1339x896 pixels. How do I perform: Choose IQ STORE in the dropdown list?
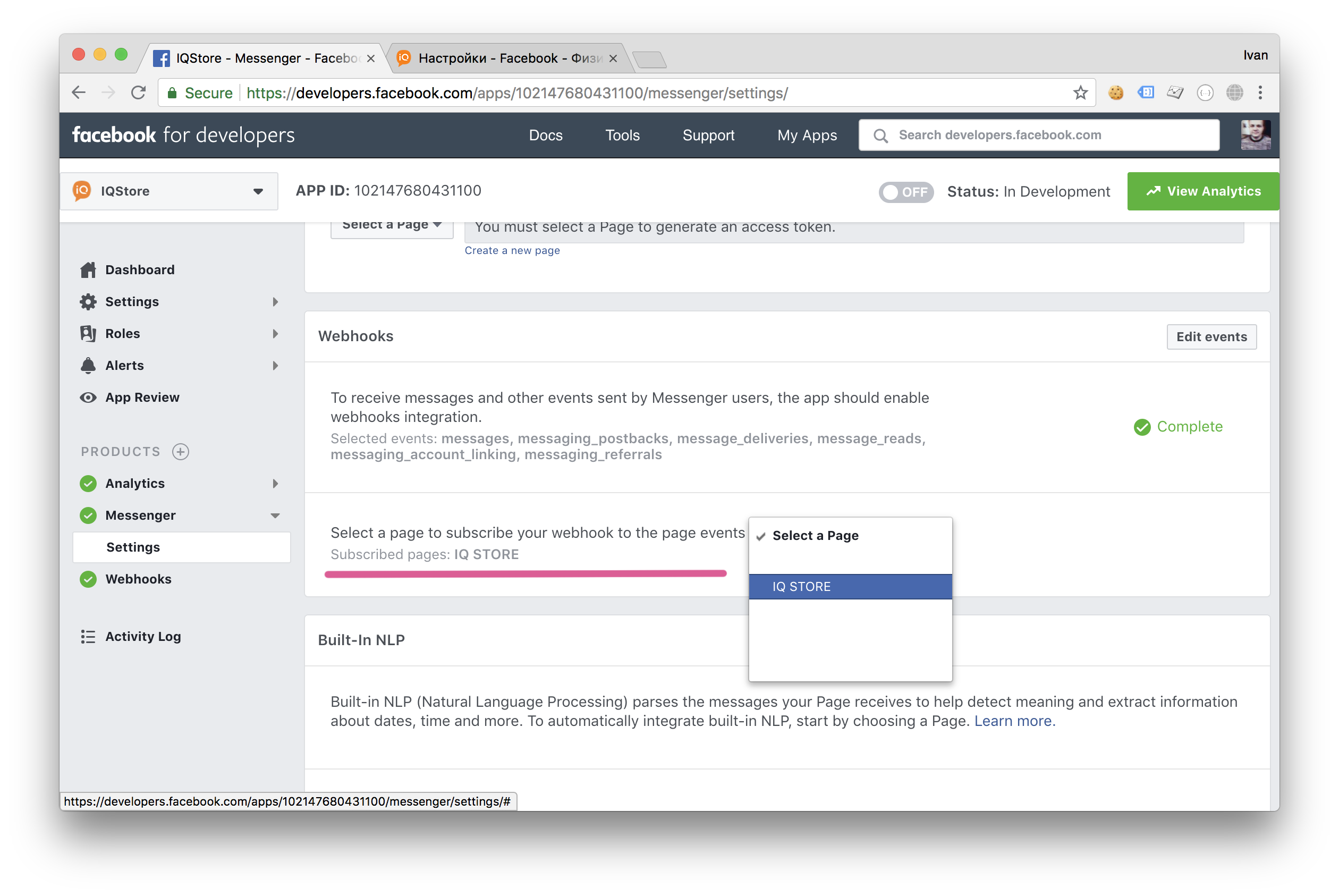tap(850, 586)
